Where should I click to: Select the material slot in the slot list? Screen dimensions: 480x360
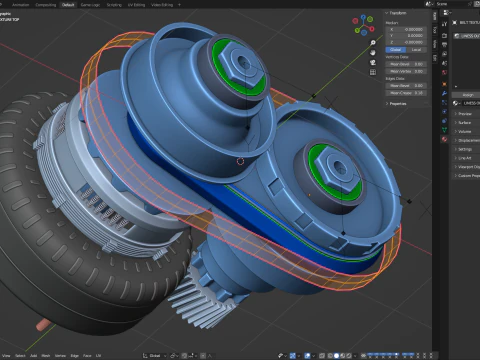click(467, 36)
